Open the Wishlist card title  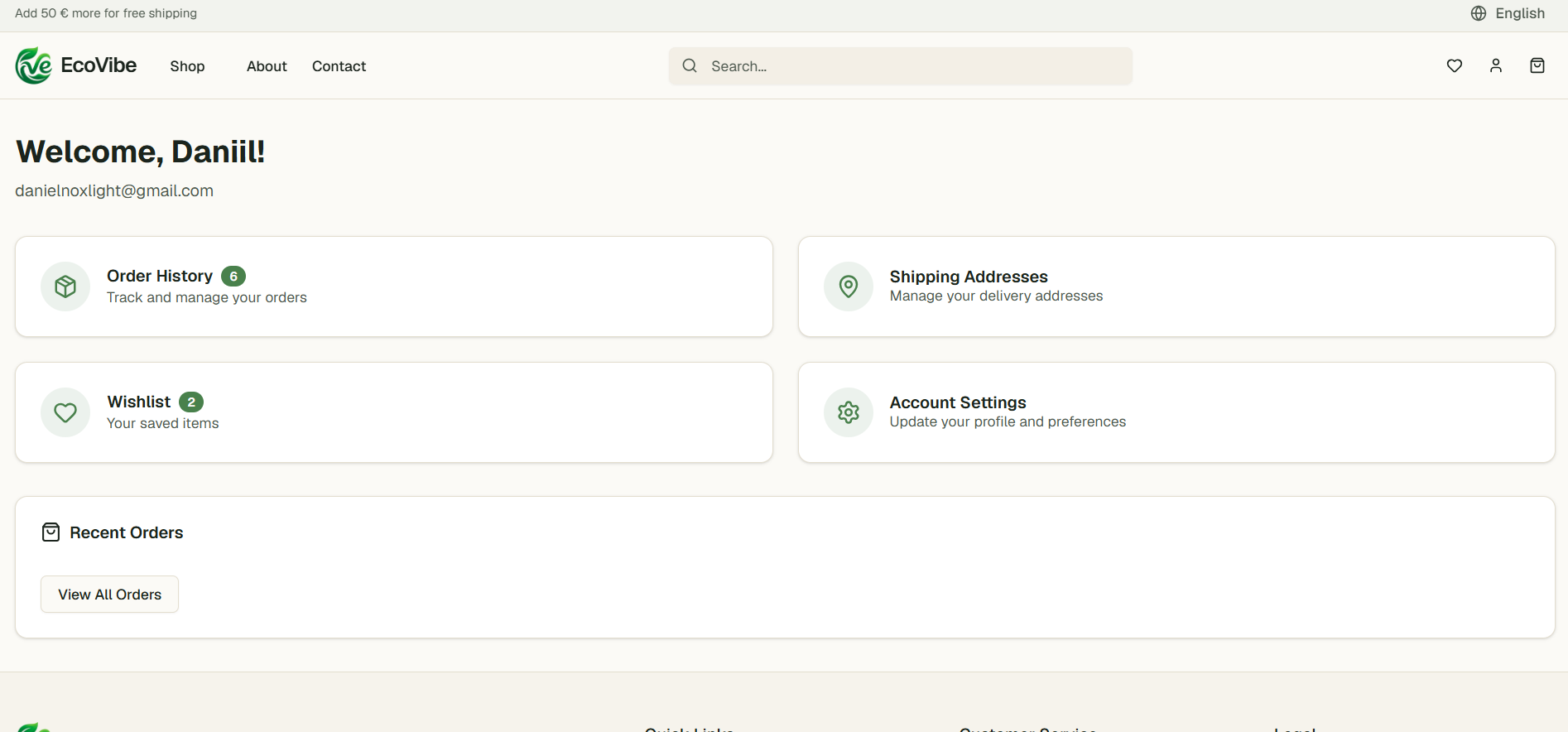(139, 402)
